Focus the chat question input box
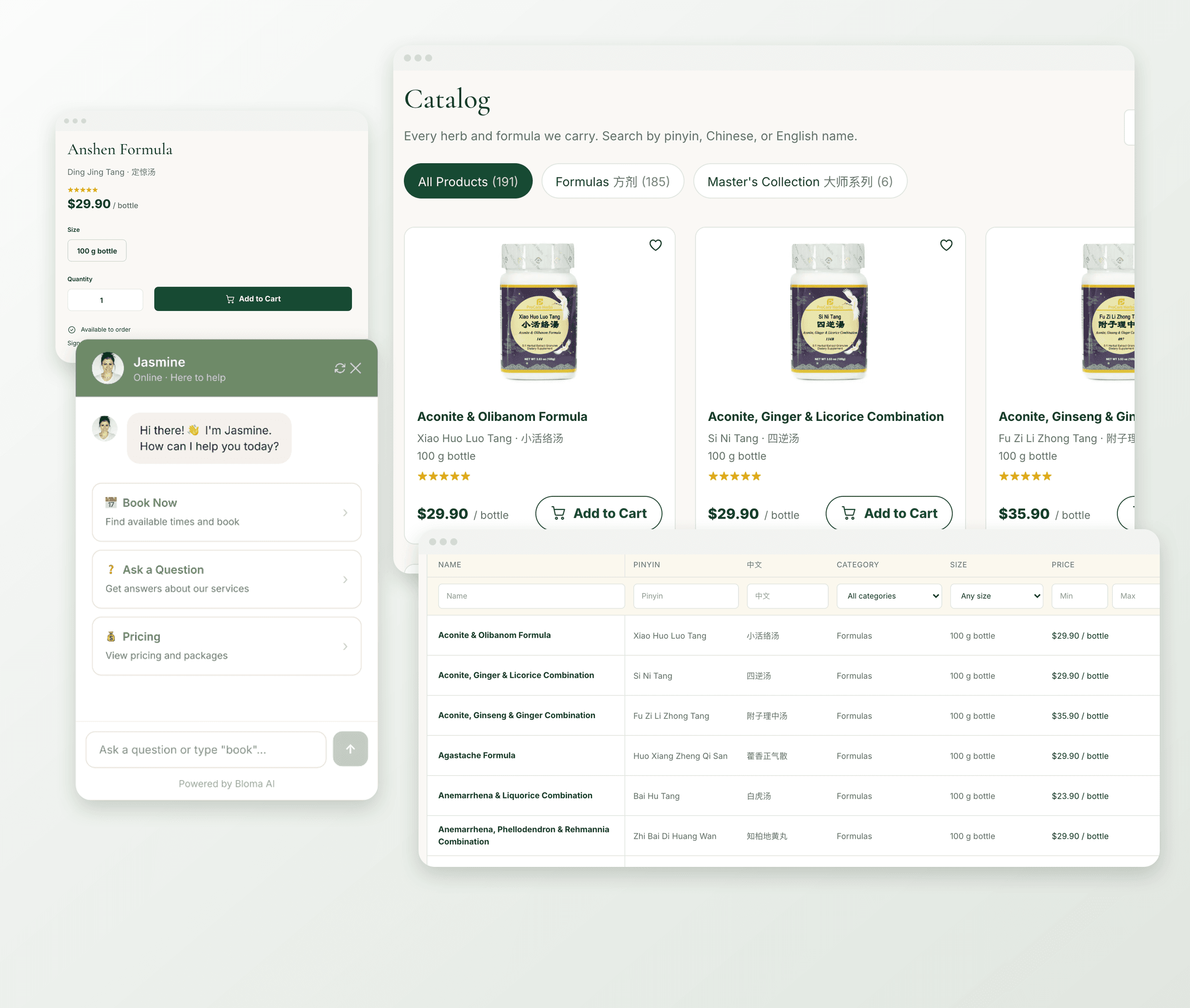Screen dimensions: 1190x1008 [206, 749]
